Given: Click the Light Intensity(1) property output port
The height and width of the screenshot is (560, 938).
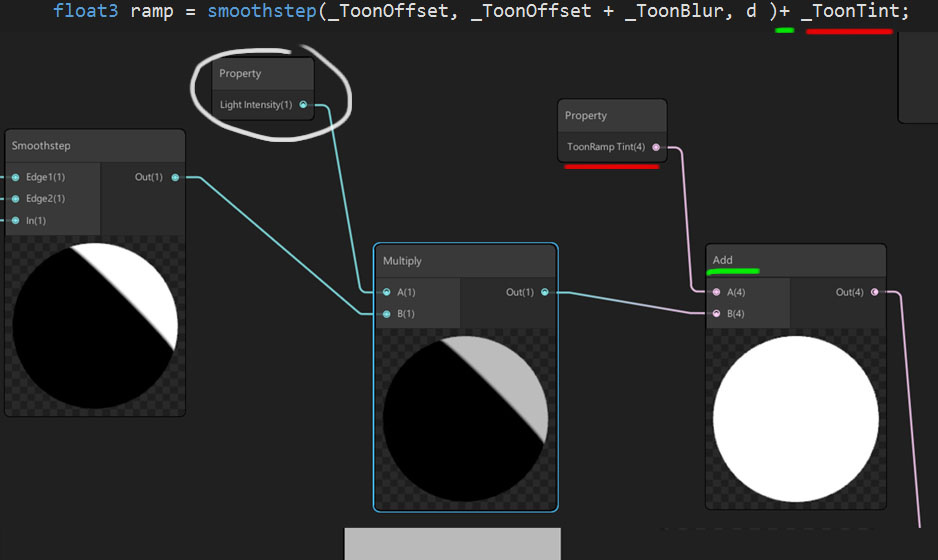Looking at the screenshot, I should coord(303,104).
